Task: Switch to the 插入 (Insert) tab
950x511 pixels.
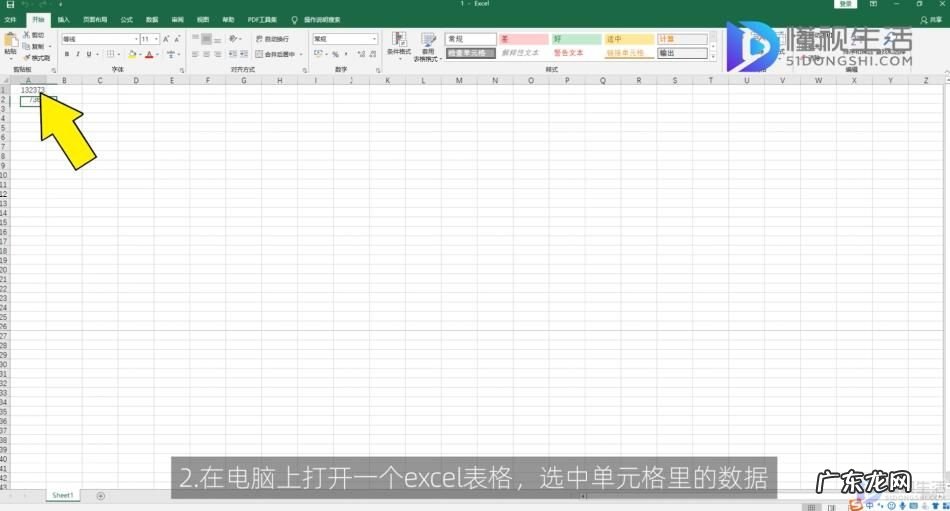Action: pyautogui.click(x=64, y=20)
